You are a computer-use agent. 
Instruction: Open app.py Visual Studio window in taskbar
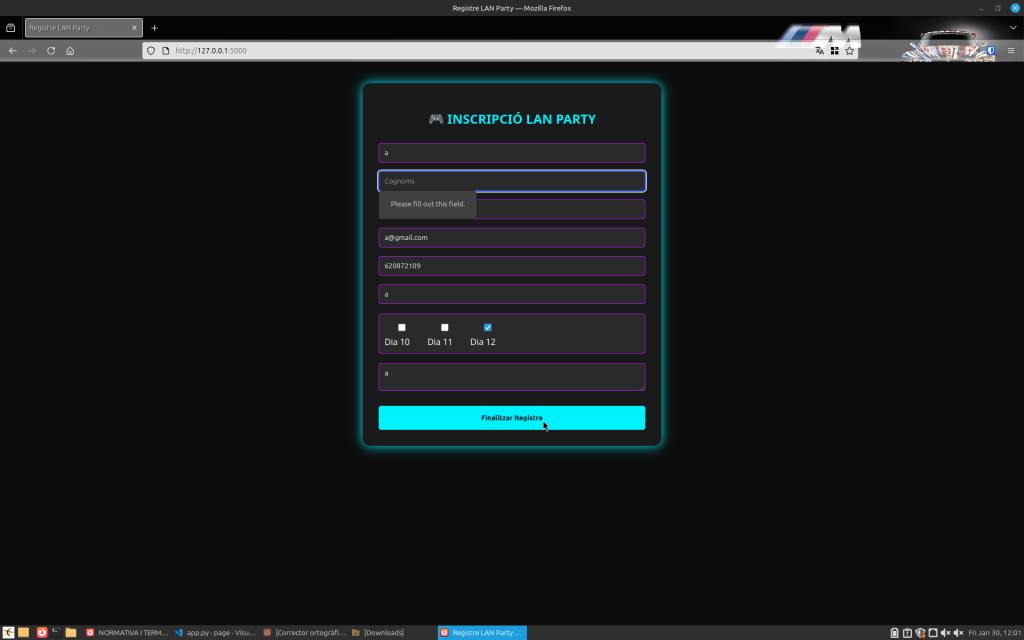pyautogui.click(x=215, y=632)
